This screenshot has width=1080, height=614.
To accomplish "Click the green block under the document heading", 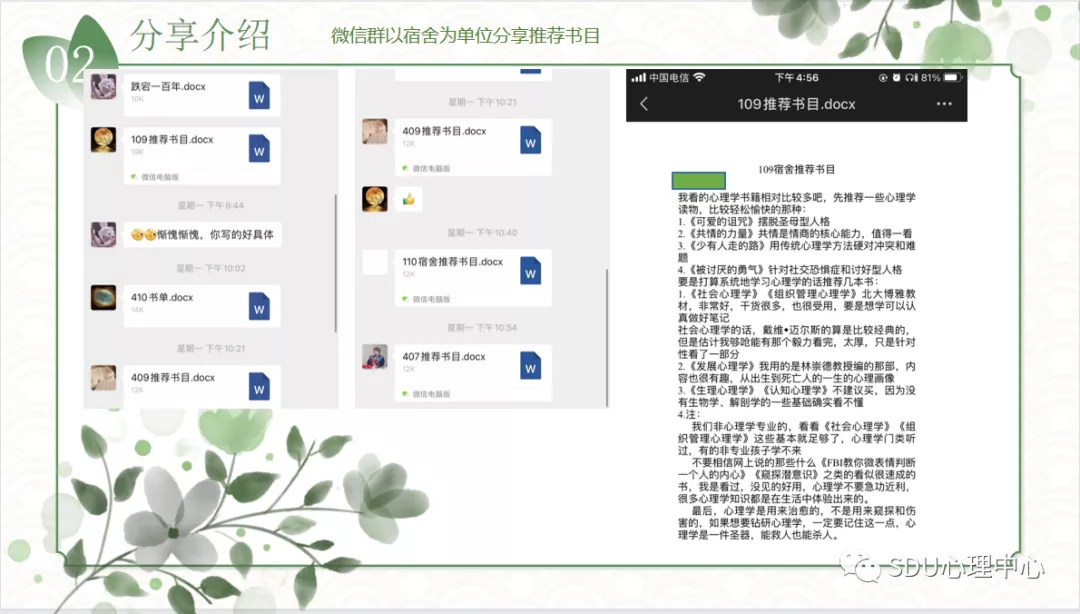I will coord(698,181).
